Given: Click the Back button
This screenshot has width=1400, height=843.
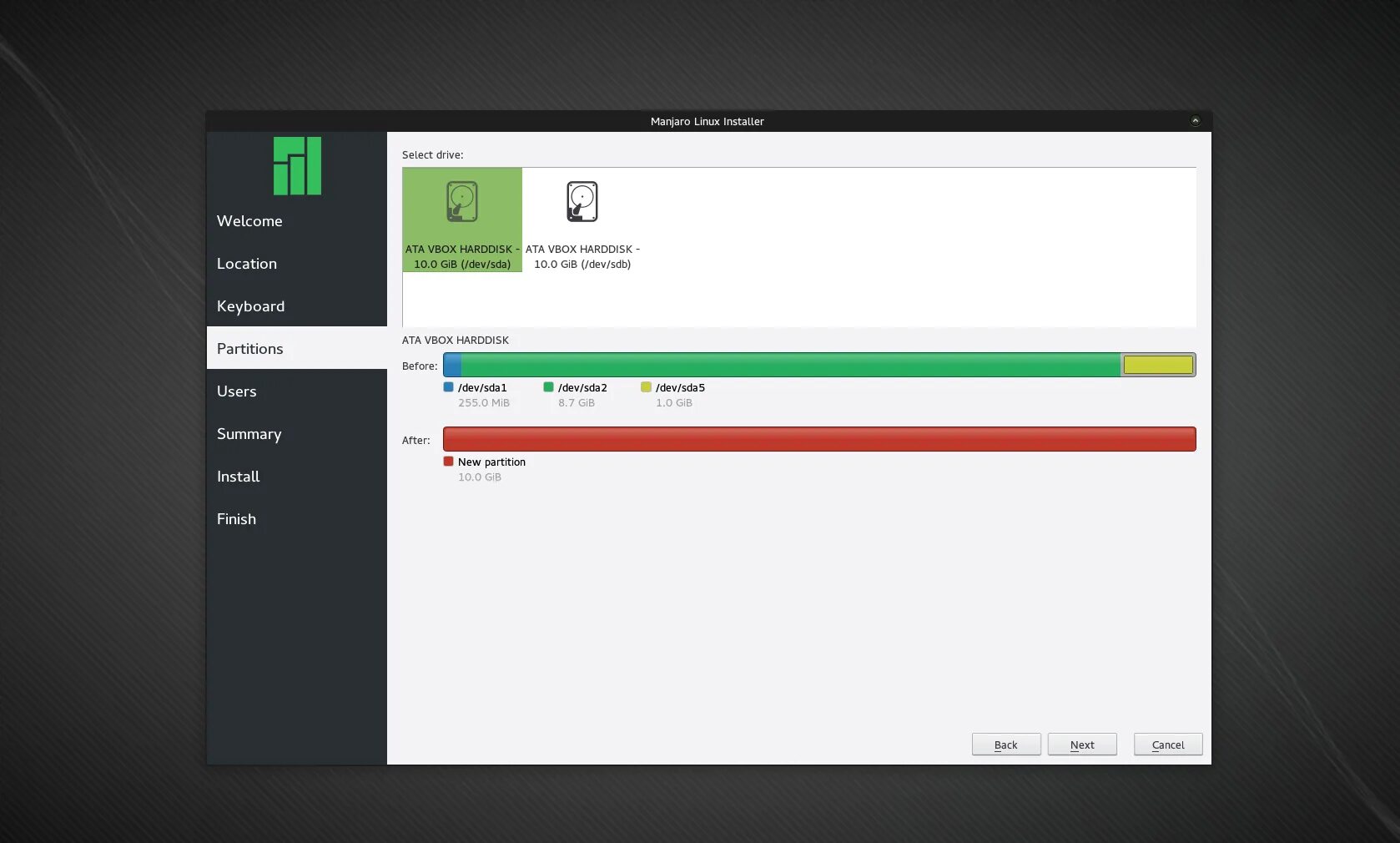Looking at the screenshot, I should tap(1006, 745).
